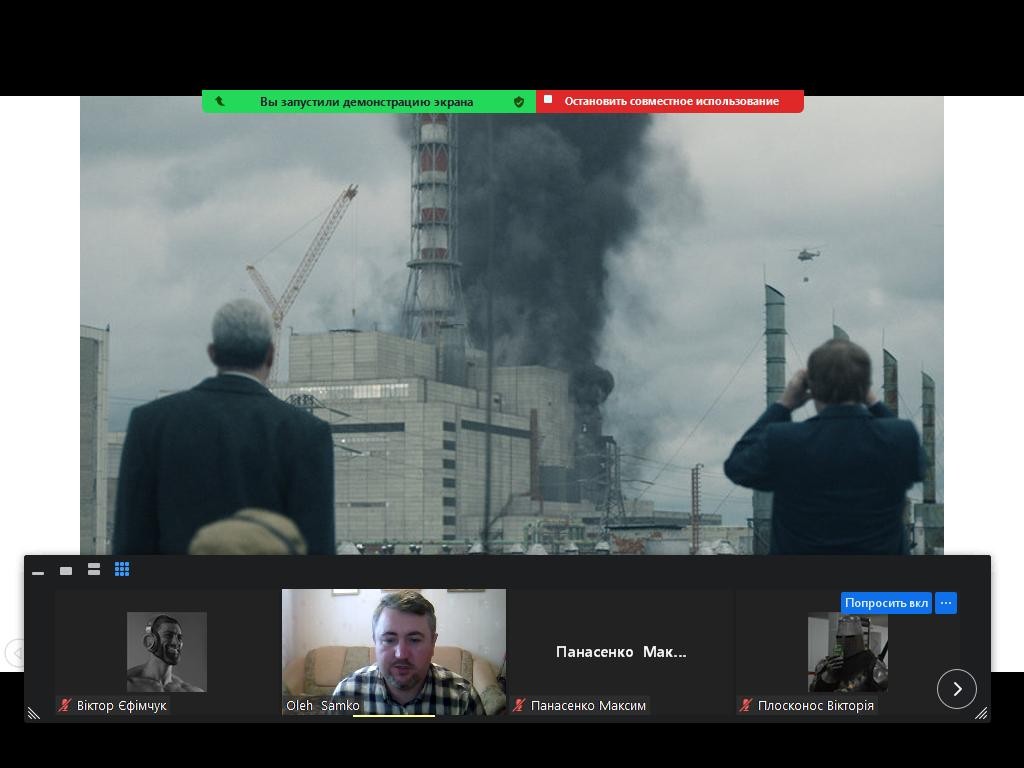Click muted mic icon of Панасенко Максим

pos(519,705)
